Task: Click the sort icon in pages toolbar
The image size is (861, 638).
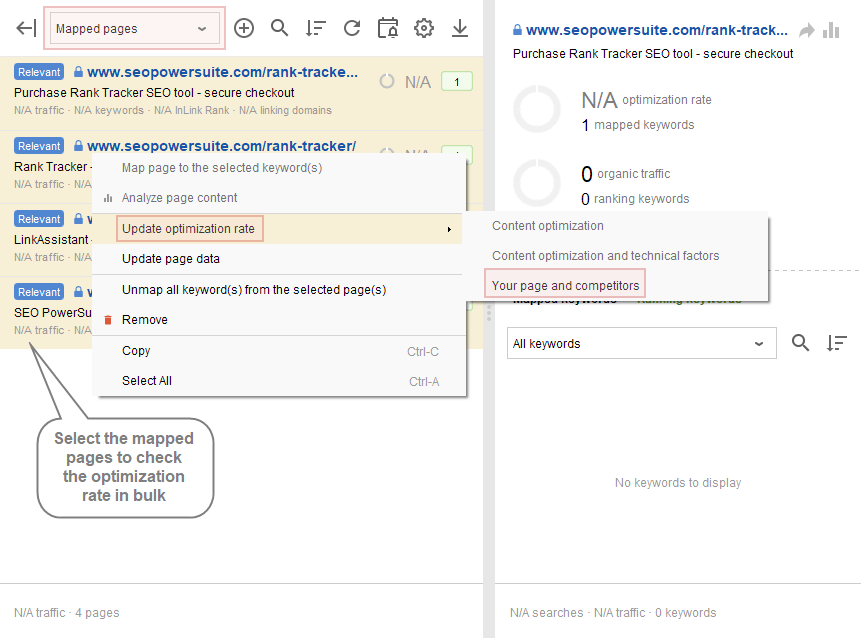Action: point(316,28)
